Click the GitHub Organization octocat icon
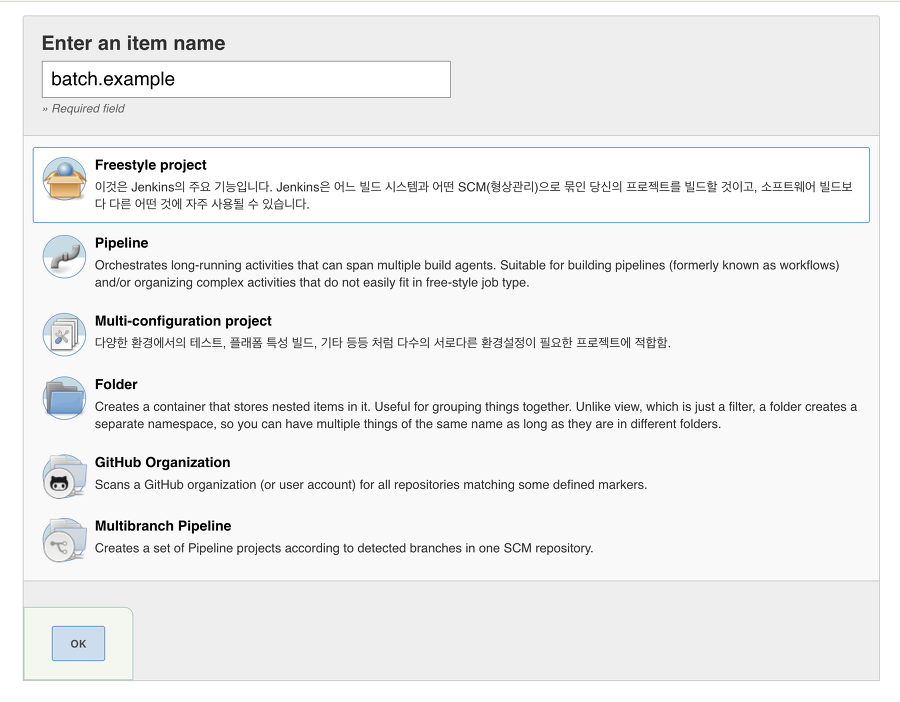Screen dimensions: 900x702 [64, 476]
